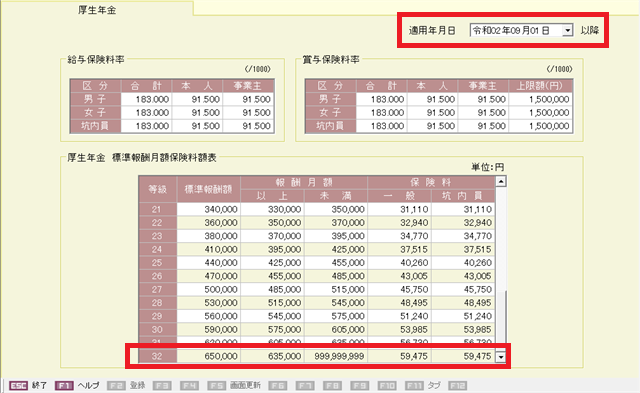Click 以上 column header
Image resolution: width=640 pixels, height=393 pixels.
272,196
